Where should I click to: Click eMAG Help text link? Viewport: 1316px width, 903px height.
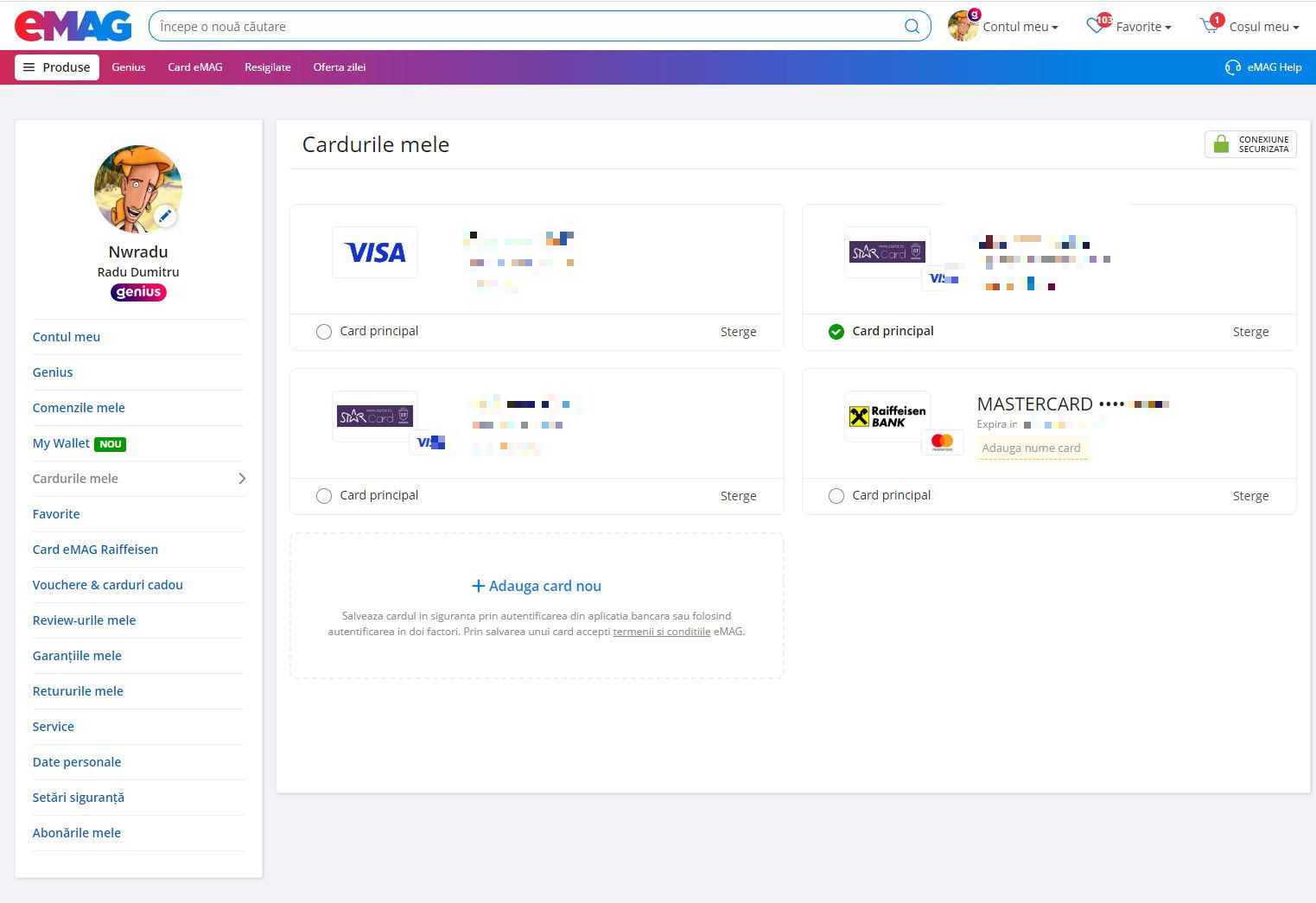click(x=1275, y=67)
